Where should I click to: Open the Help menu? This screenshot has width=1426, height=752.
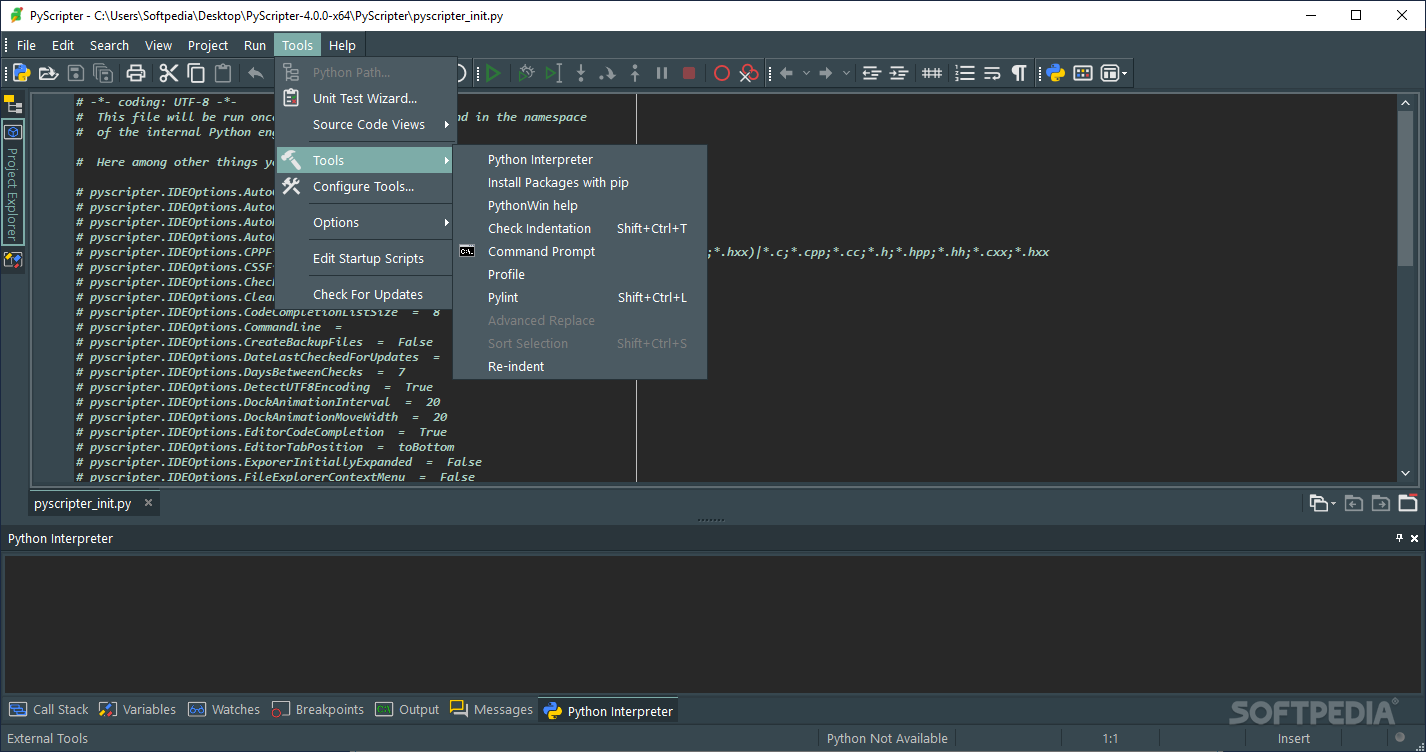[x=342, y=45]
